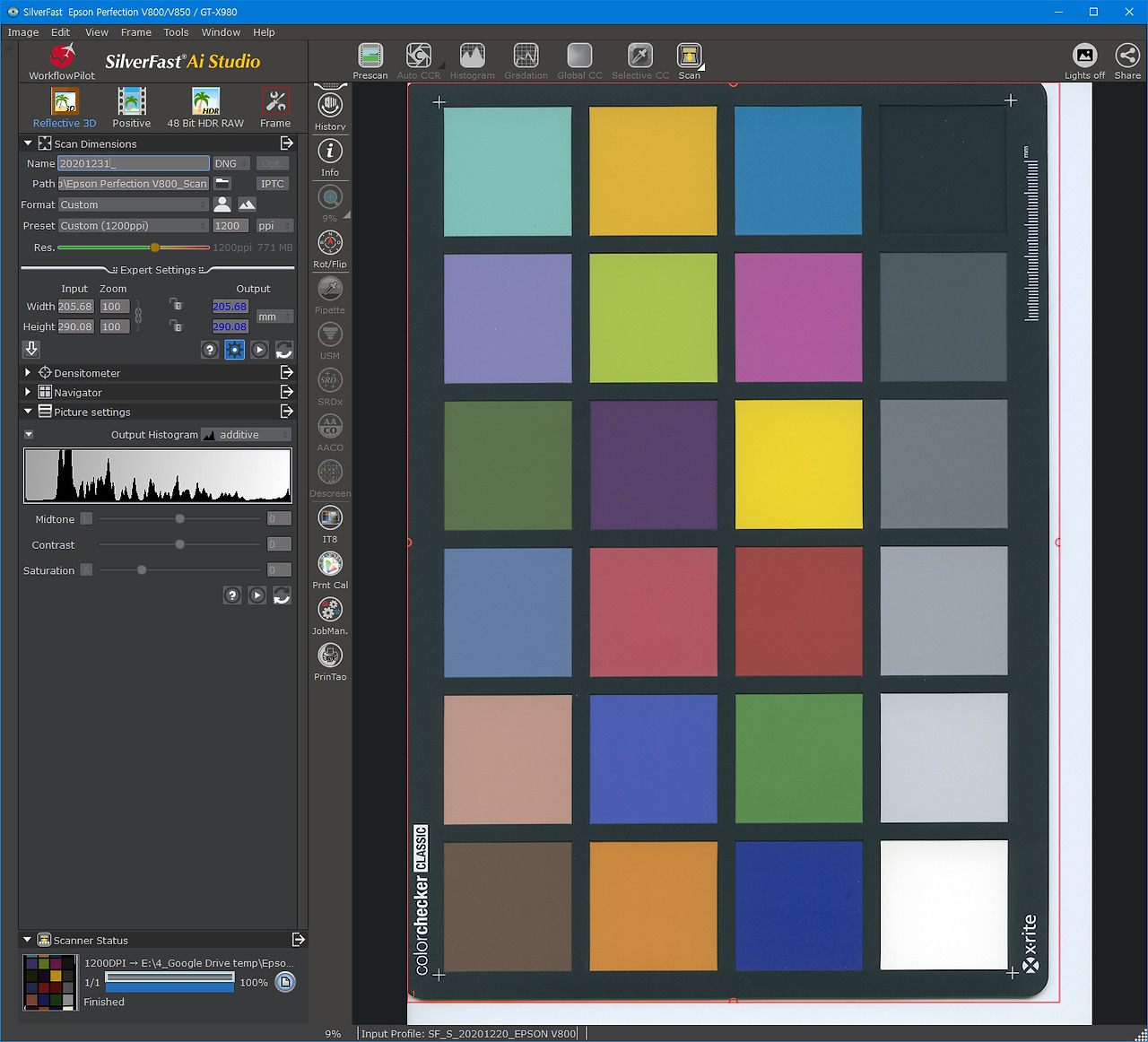The width and height of the screenshot is (1148, 1042).
Task: Open the Image menu
Action: pos(23,32)
